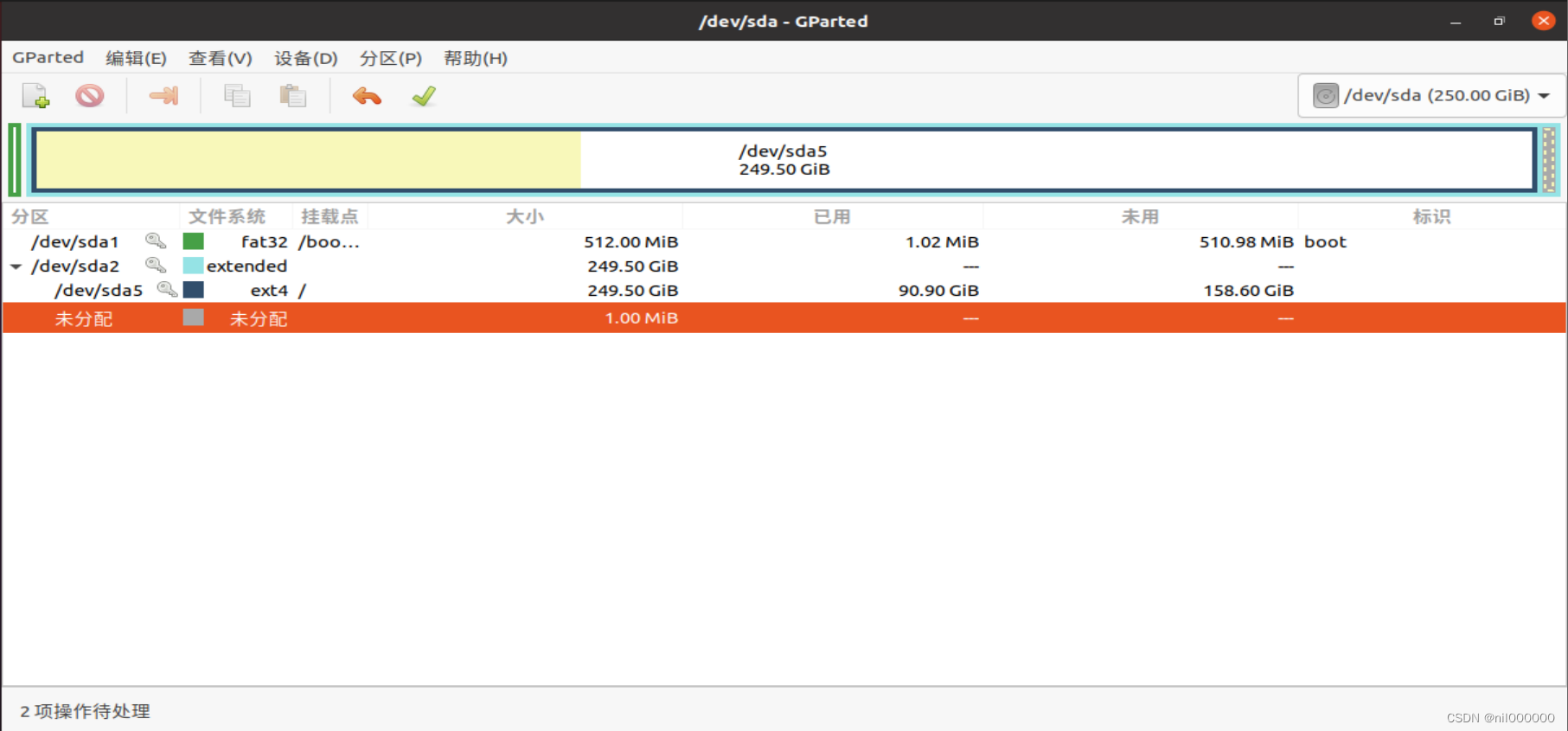Select the green sda1 strip in disk map
1568x731 pixels.
click(15, 160)
